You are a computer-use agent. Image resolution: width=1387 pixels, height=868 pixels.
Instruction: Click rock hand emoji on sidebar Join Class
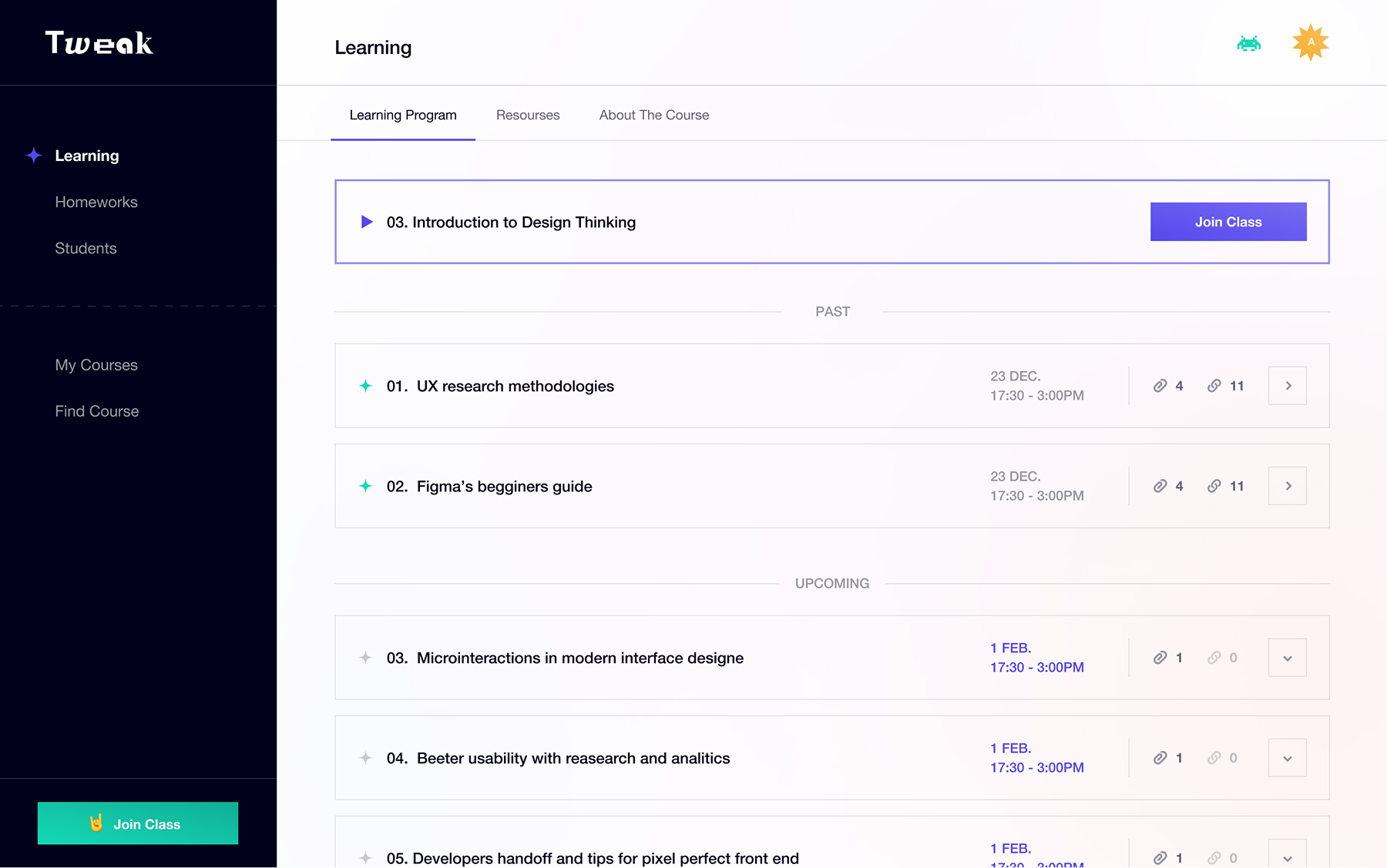(x=96, y=823)
